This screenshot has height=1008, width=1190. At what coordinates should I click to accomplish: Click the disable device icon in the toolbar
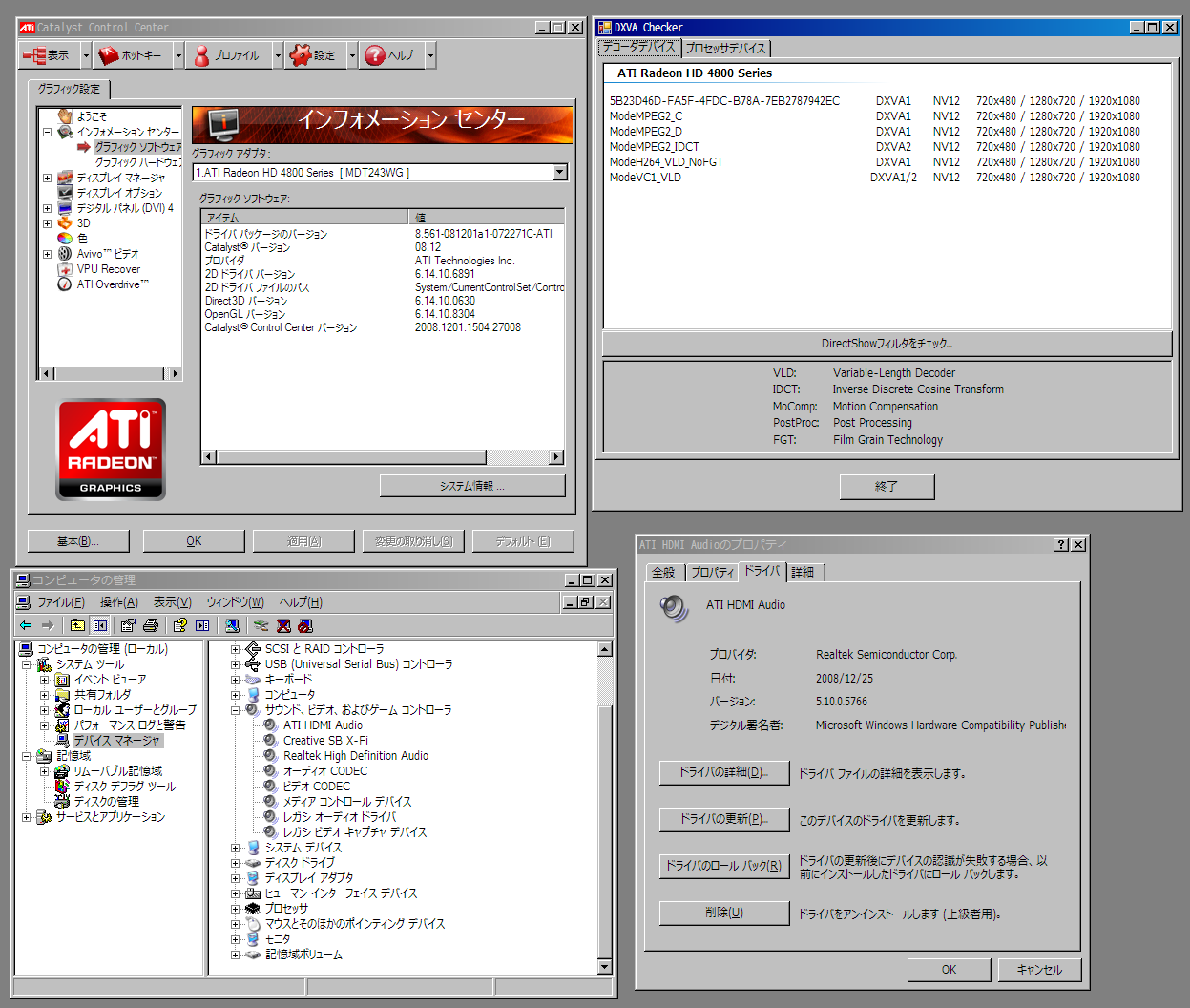(x=305, y=625)
